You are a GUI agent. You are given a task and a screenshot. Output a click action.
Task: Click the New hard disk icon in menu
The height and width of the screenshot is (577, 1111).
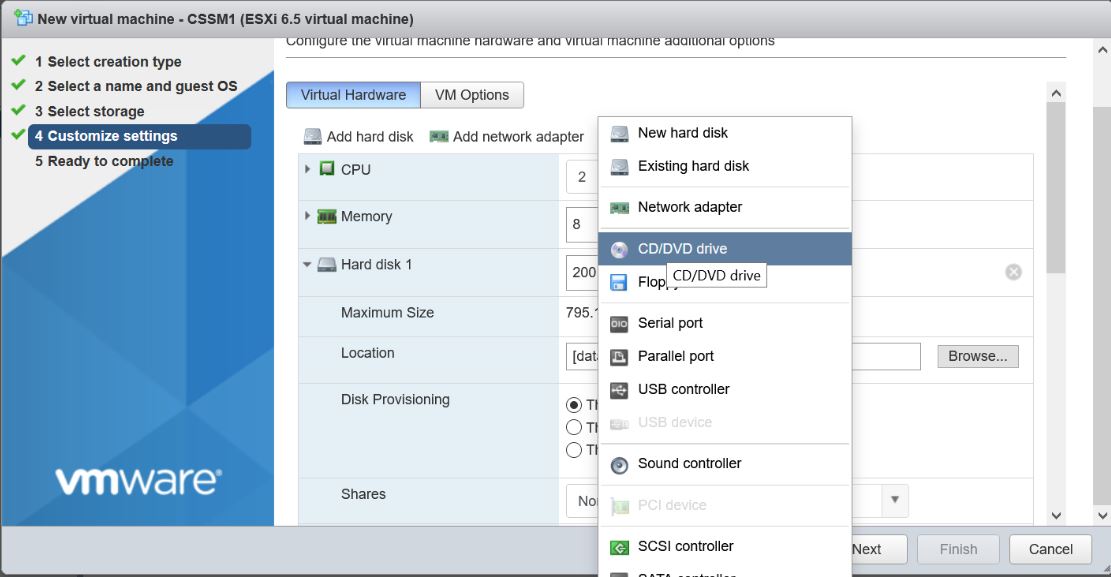(x=619, y=133)
